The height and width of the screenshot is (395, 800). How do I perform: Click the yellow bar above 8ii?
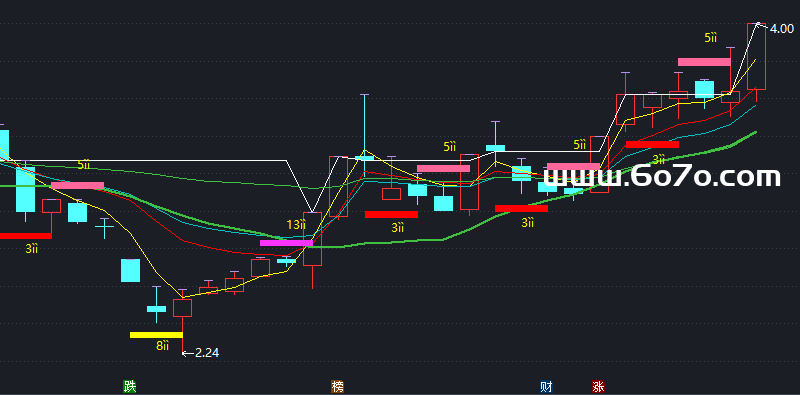point(156,335)
